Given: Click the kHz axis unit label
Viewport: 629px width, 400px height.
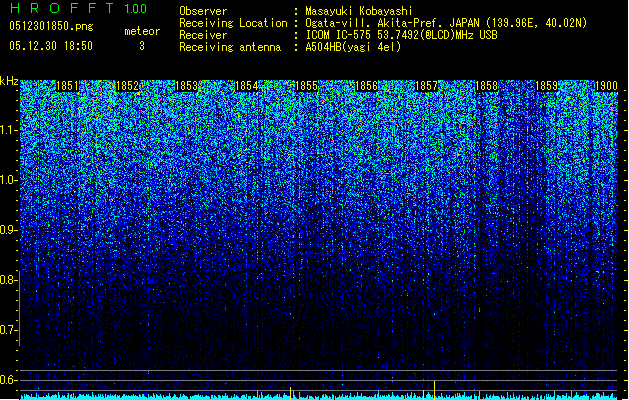Looking at the screenshot, I should tap(9, 81).
